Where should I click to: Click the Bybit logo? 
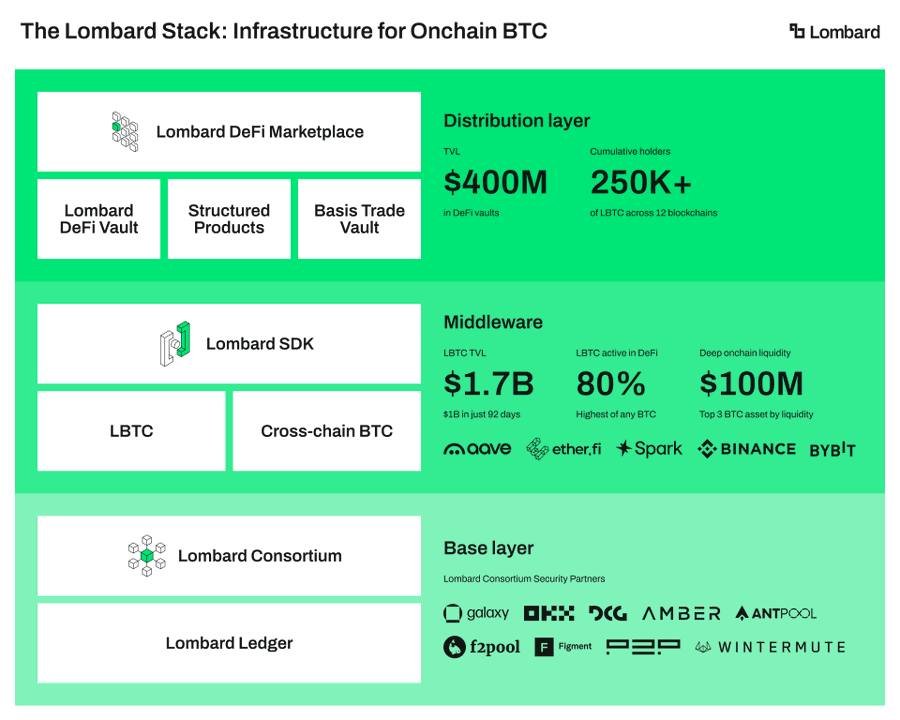[832, 450]
